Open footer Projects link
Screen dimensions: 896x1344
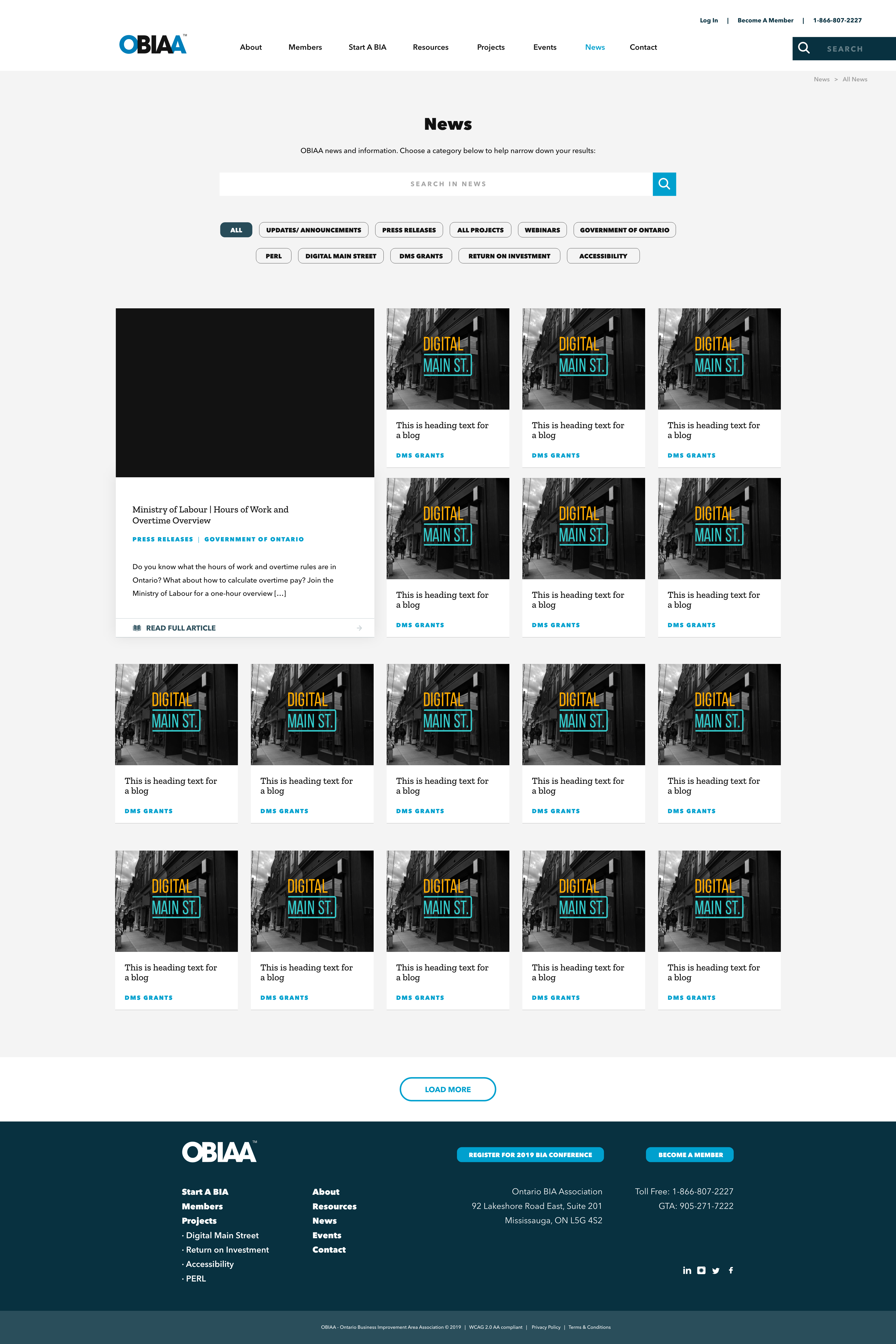tap(199, 1221)
